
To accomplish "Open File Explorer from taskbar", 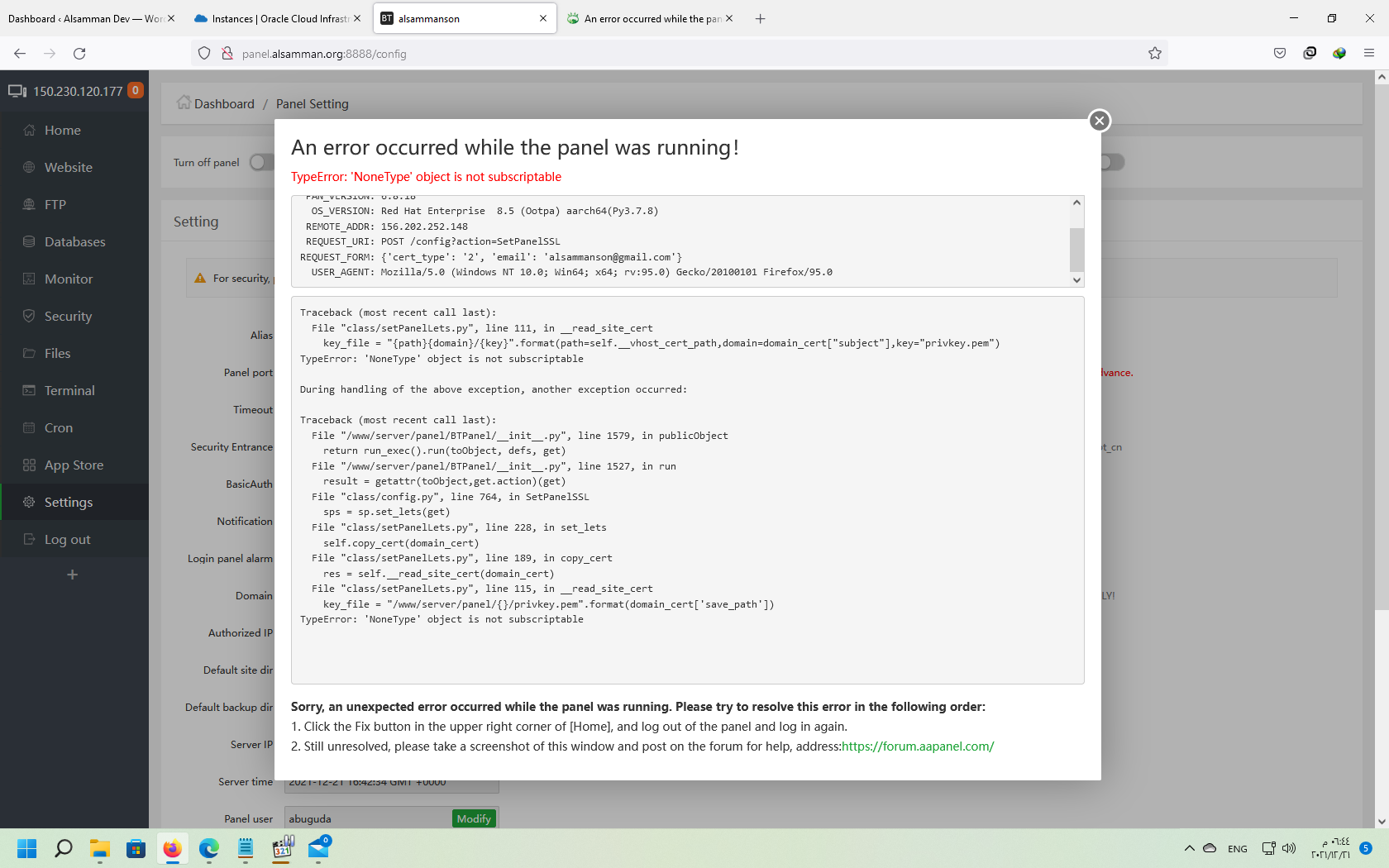I will 100,848.
